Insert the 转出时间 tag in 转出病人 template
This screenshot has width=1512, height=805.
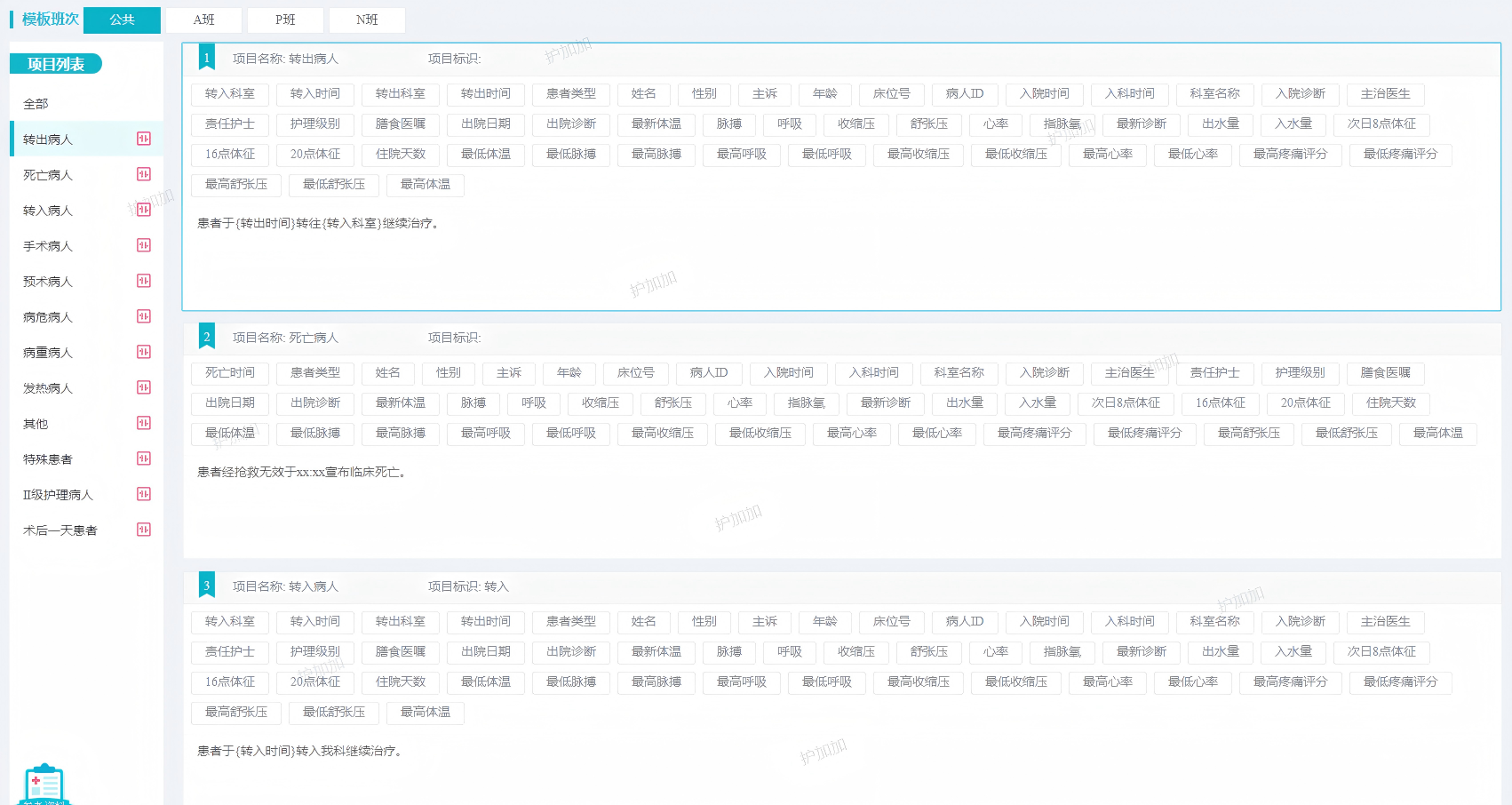coord(486,94)
